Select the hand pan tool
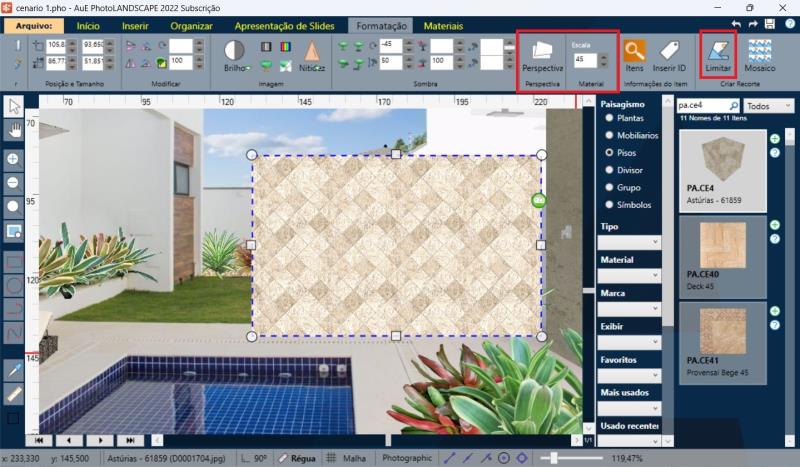This screenshot has height=467, width=800. point(14,129)
